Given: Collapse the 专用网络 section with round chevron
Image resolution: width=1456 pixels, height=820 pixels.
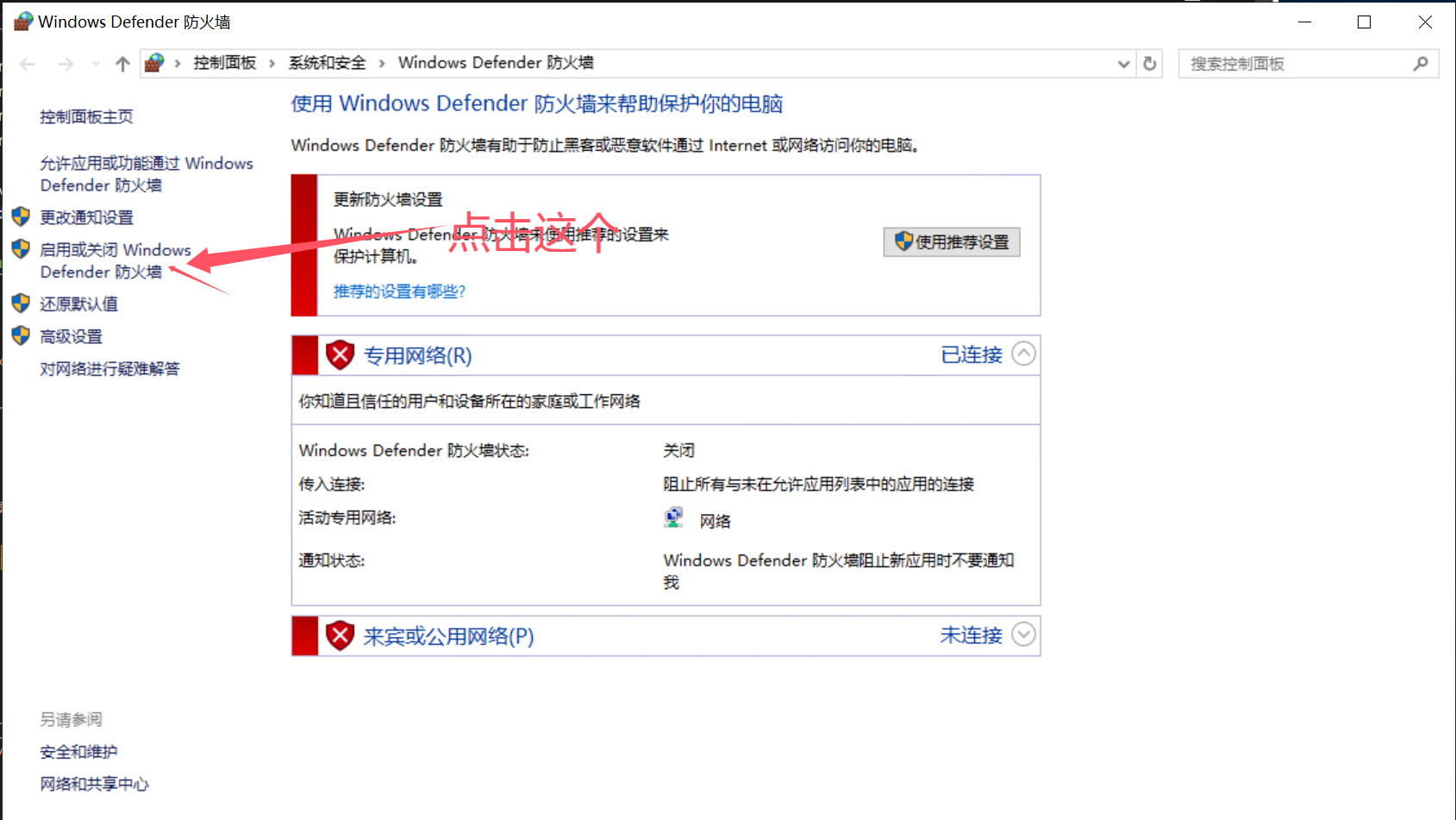Looking at the screenshot, I should [1023, 354].
